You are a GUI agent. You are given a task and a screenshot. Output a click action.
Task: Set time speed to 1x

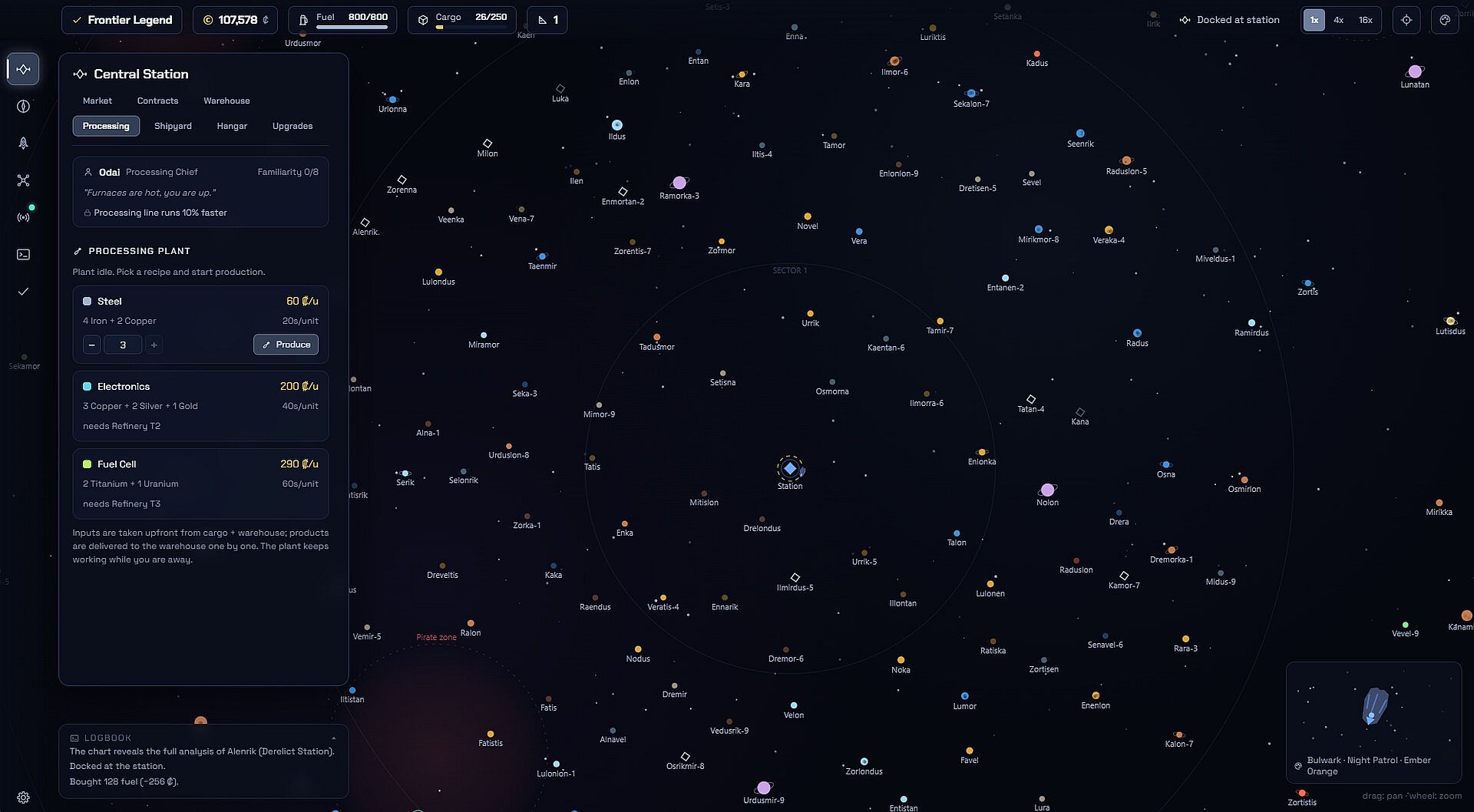1314,20
